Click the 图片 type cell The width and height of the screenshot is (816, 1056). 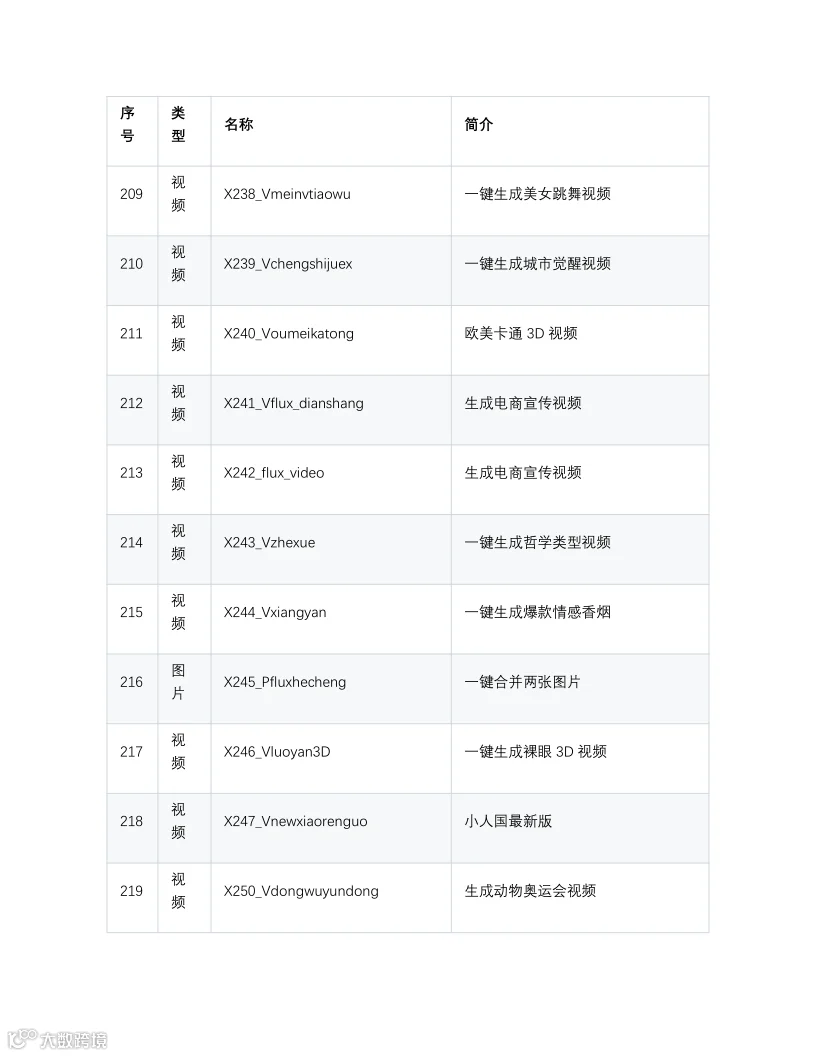[x=178, y=682]
